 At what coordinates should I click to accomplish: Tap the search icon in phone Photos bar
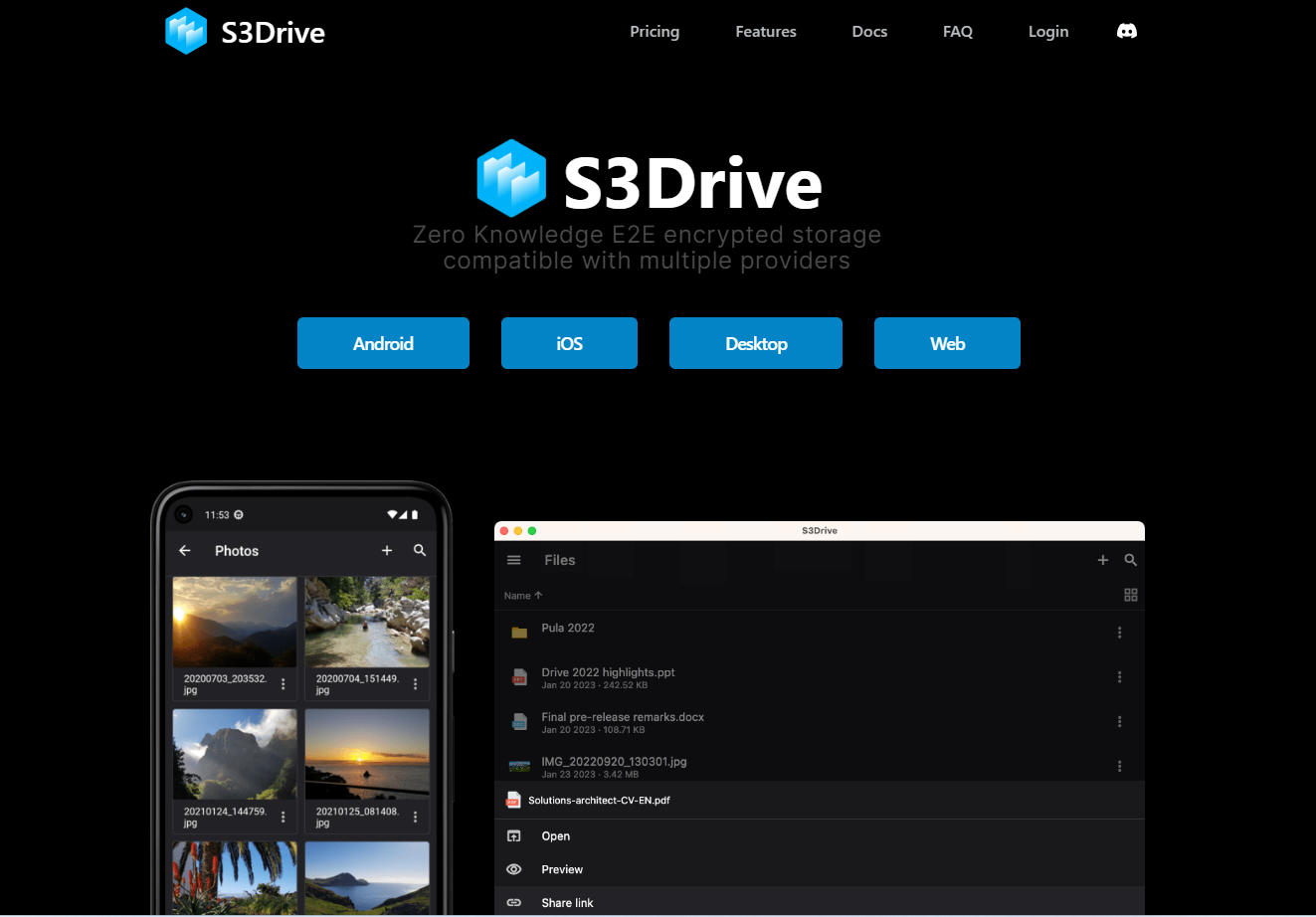point(420,550)
